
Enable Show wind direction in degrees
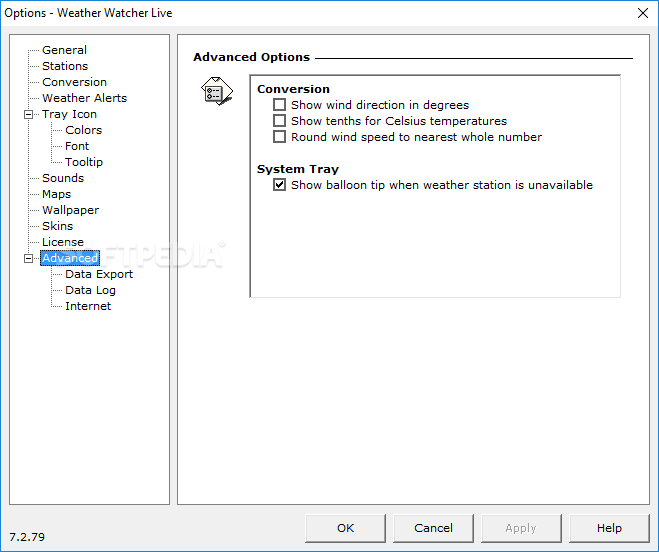279,105
